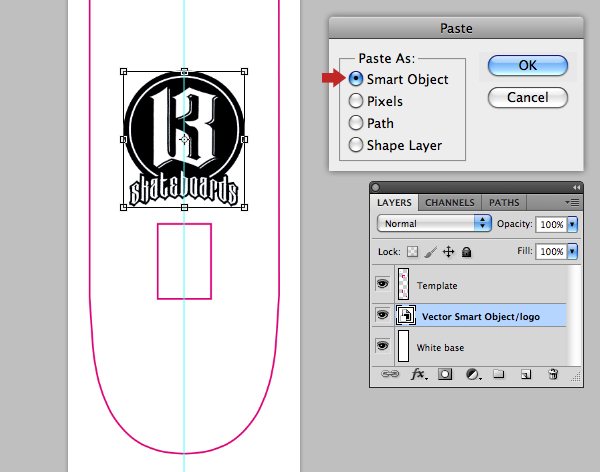The height and width of the screenshot is (472, 600).
Task: Confirm paste with OK button
Action: pos(528,65)
